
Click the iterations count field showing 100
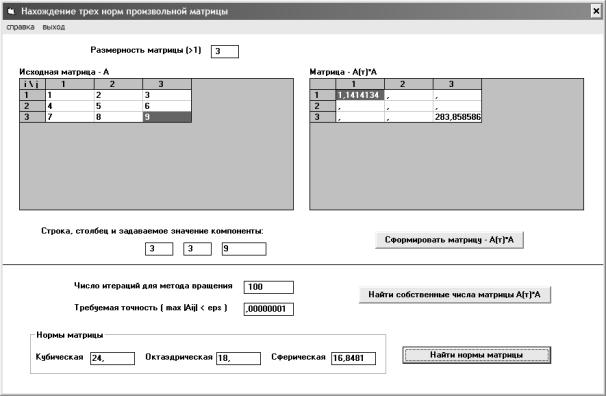(269, 287)
